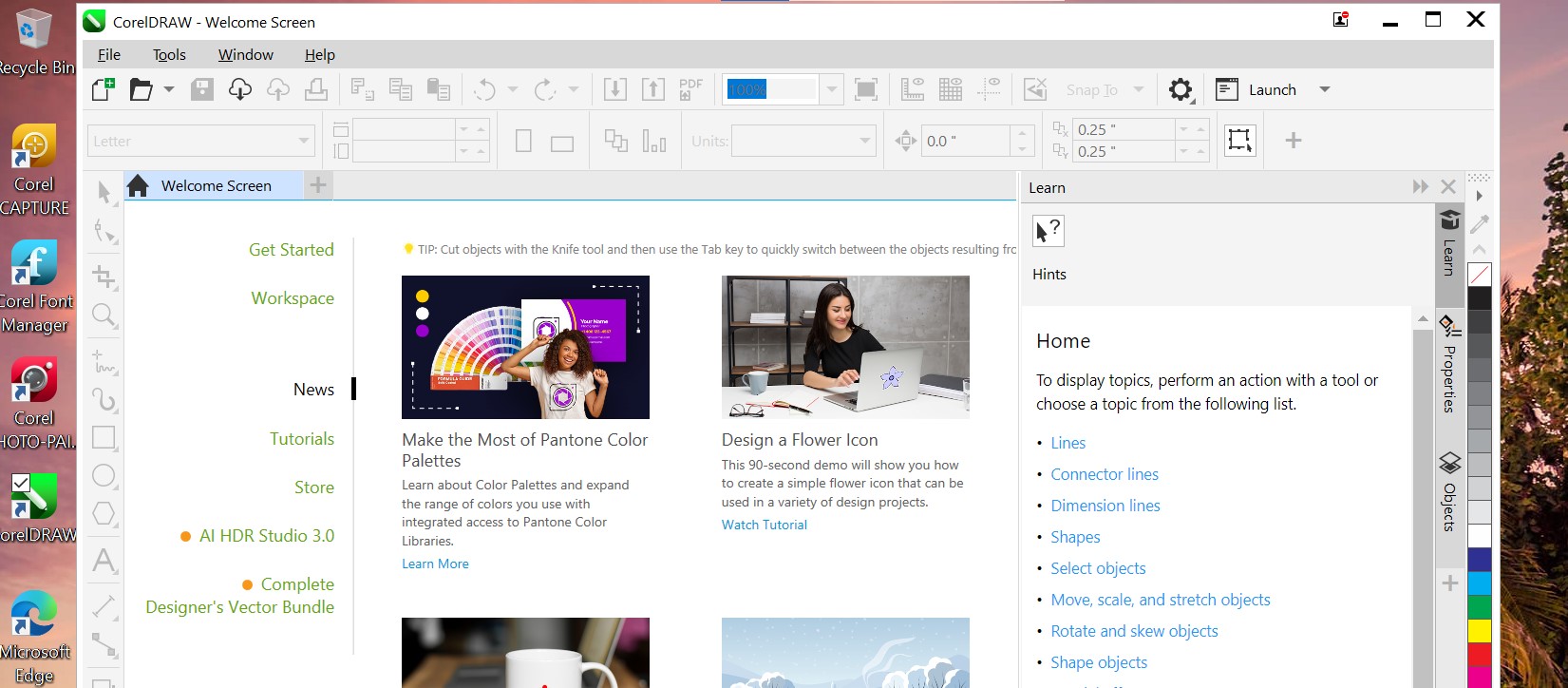
Task: Pick the yellow color swatch
Action: [x=1479, y=631]
